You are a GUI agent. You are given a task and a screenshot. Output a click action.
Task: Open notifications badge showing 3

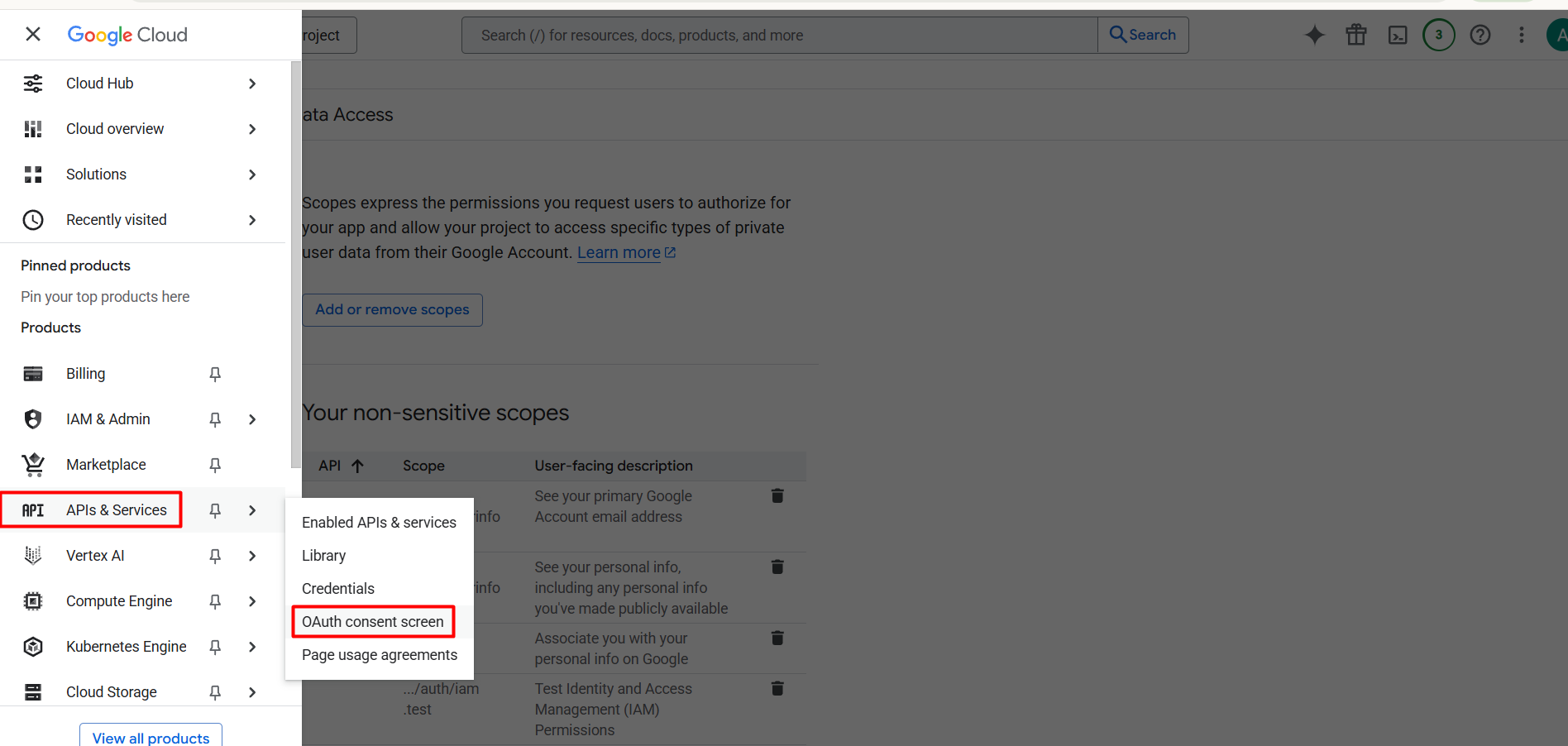point(1439,35)
